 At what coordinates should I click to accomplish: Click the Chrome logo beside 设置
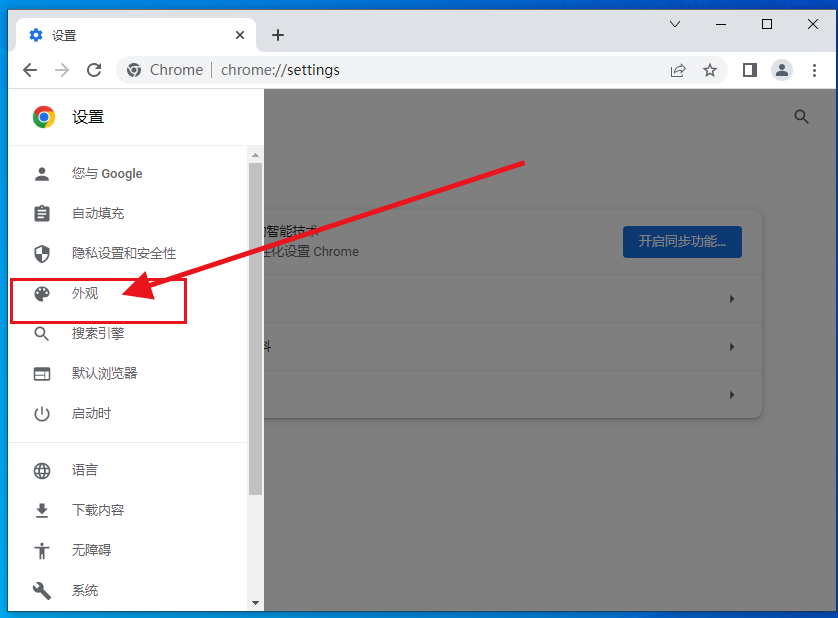(x=44, y=117)
